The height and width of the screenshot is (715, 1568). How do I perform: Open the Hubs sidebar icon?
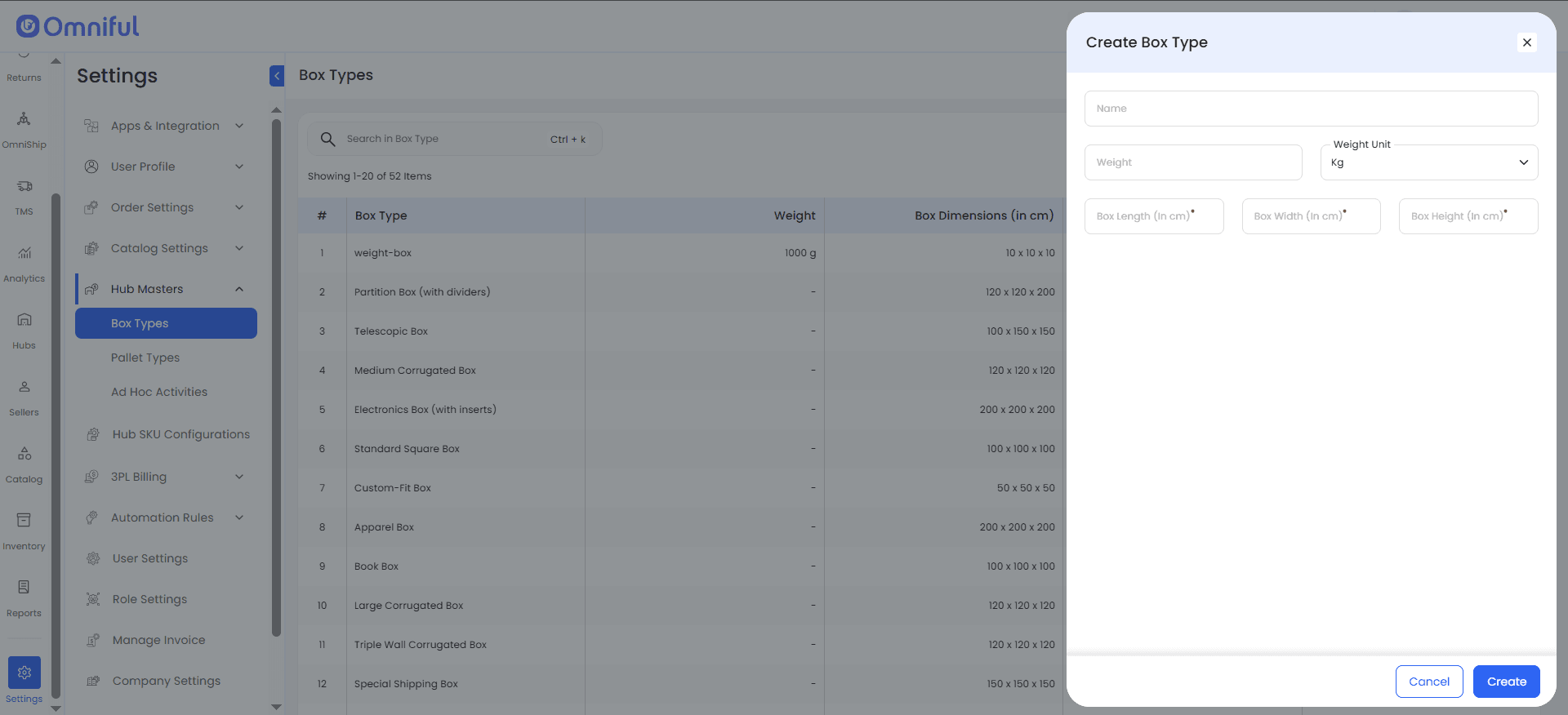point(24,321)
